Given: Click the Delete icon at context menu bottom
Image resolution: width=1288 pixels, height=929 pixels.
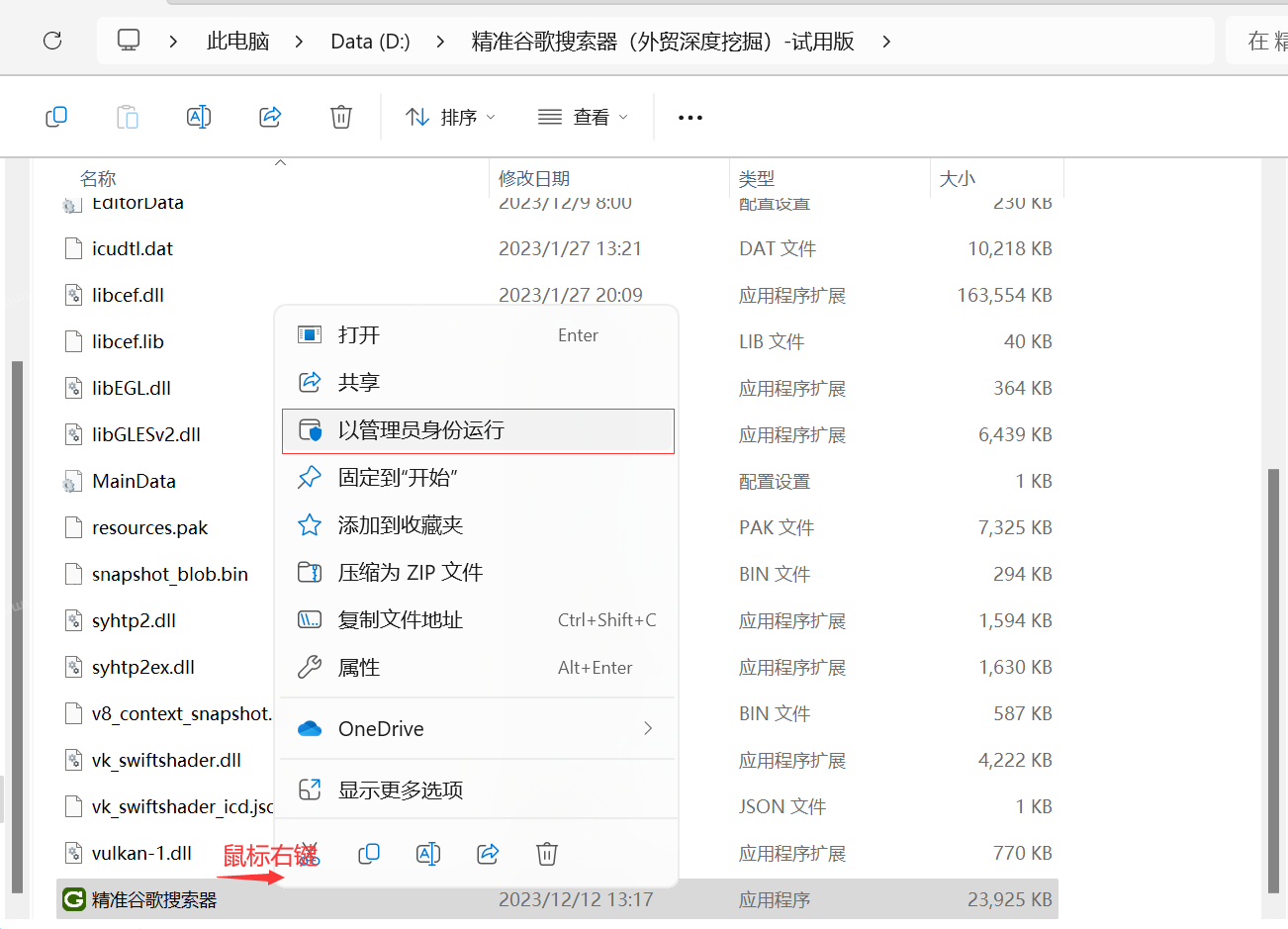Looking at the screenshot, I should (x=547, y=854).
